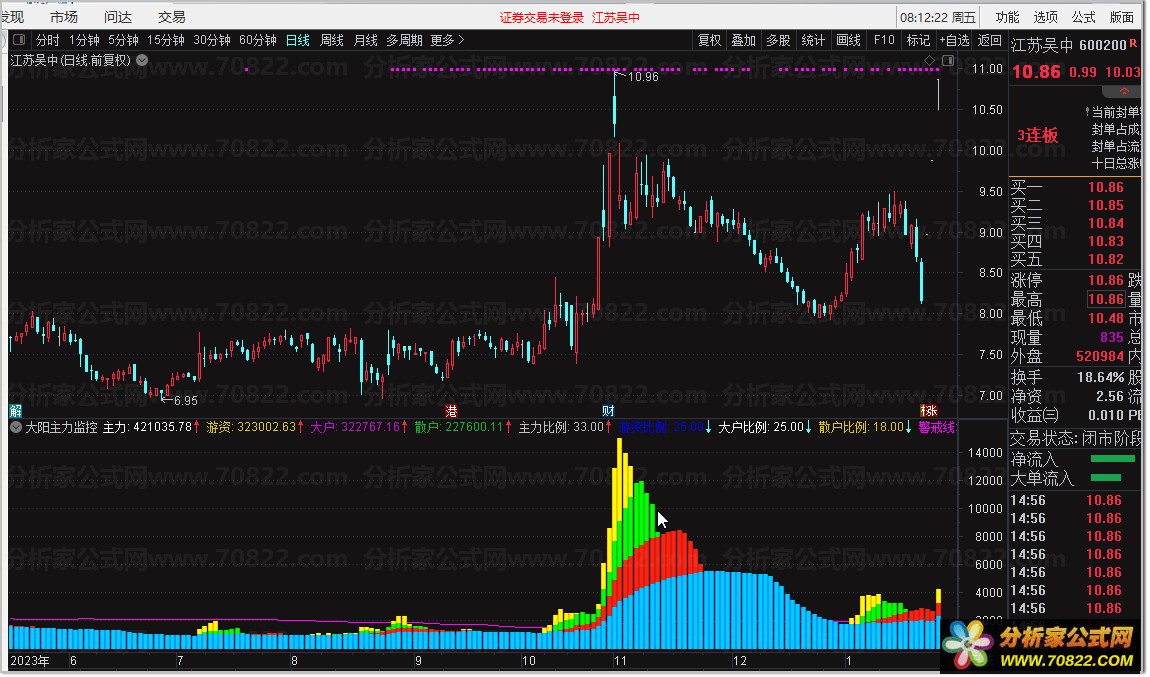Click the diamond icon above the chart
Viewport: 1150px width, 677px height.
(929, 60)
